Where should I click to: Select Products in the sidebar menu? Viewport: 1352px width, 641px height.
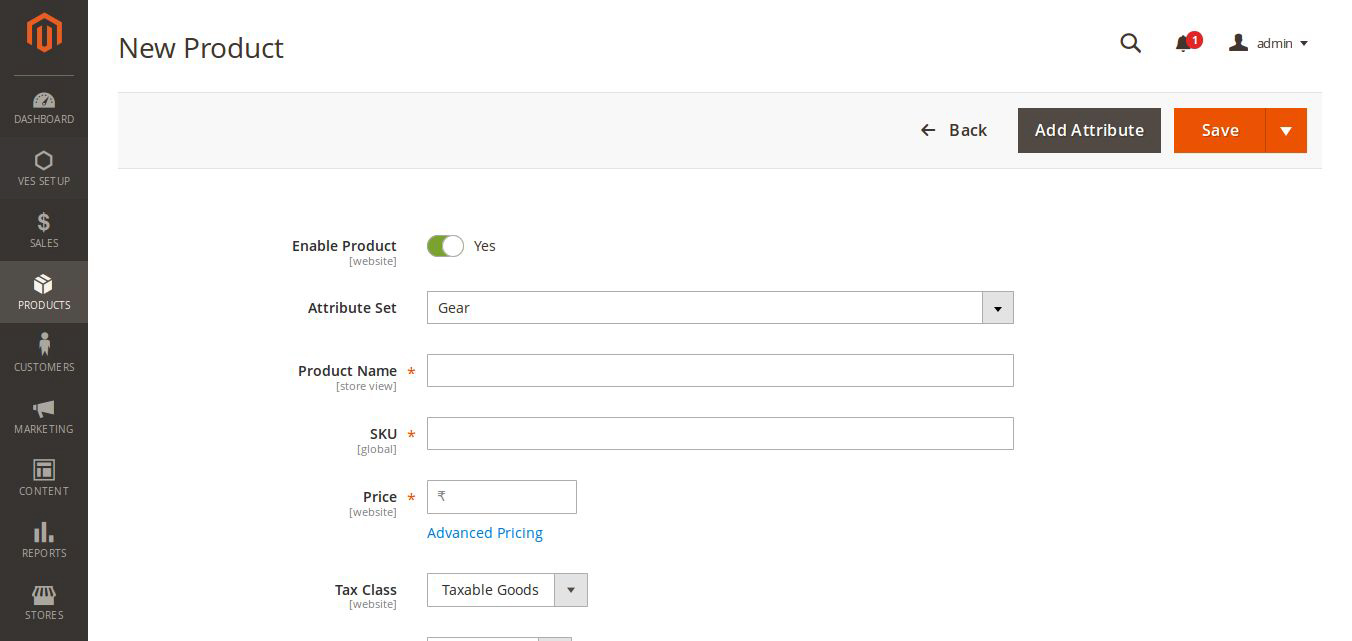(x=44, y=292)
